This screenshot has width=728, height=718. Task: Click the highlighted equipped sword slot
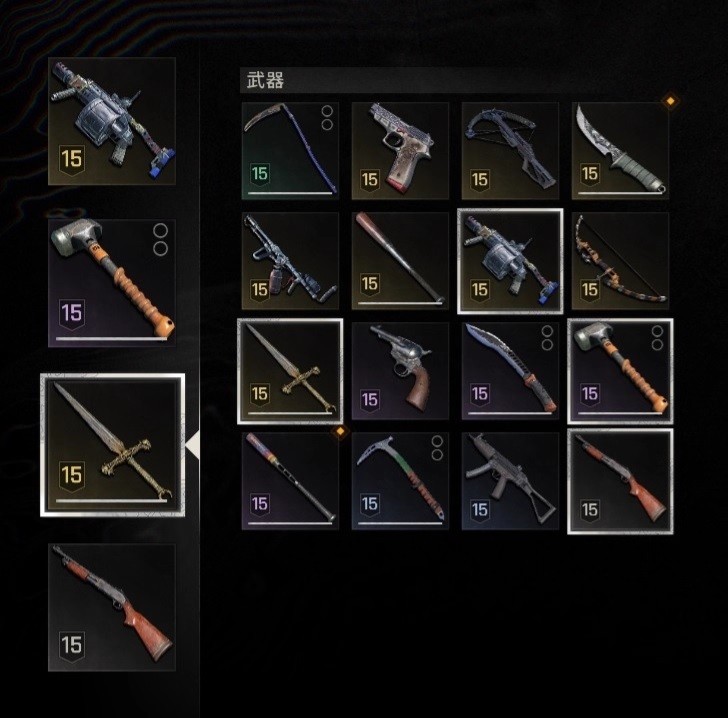click(x=113, y=445)
